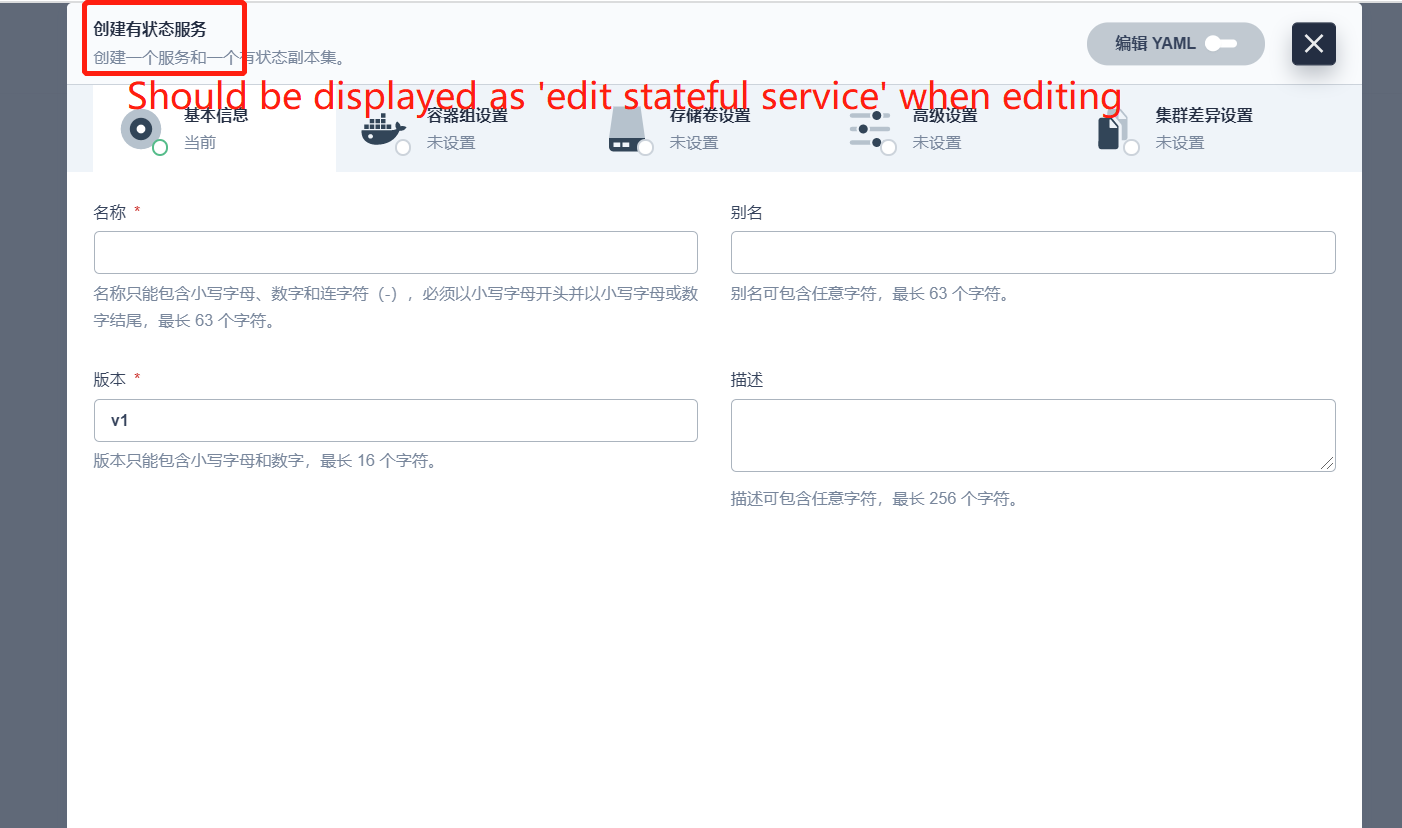The height and width of the screenshot is (828, 1402).
Task: Open the 基本信息 step tab
Action: [x=214, y=129]
